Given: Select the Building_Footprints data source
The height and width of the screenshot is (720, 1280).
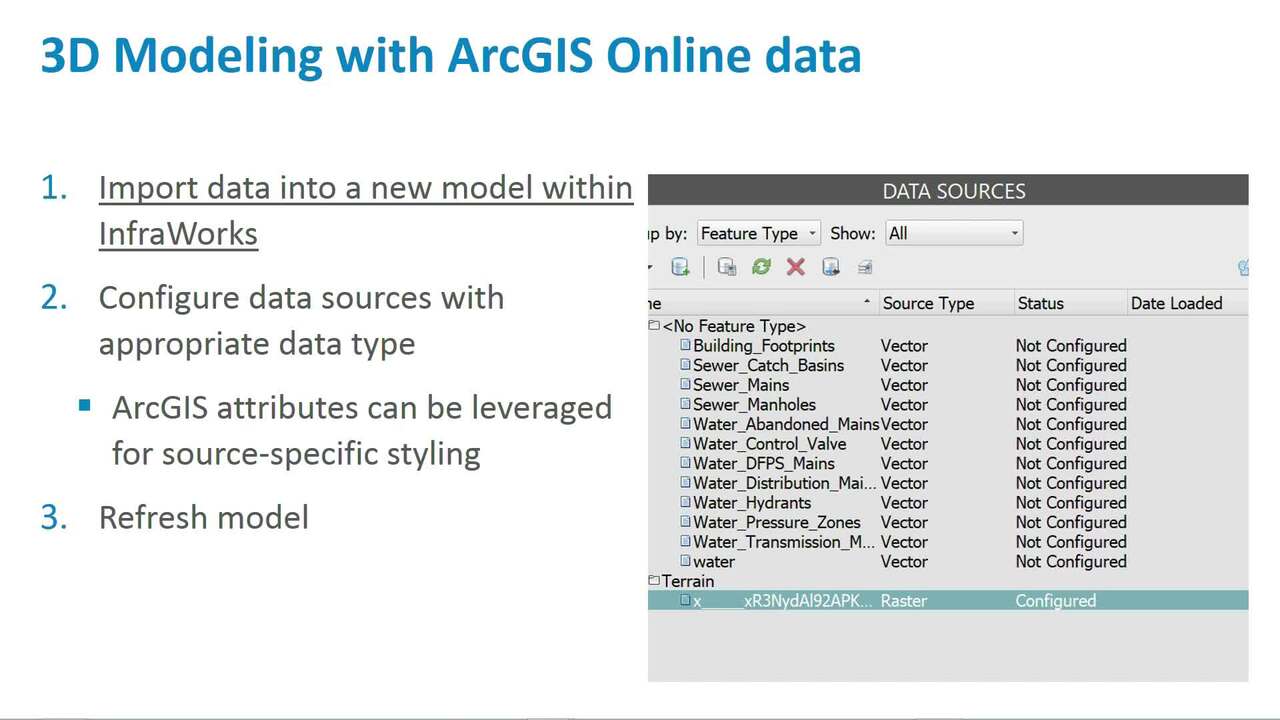Looking at the screenshot, I should point(763,346).
